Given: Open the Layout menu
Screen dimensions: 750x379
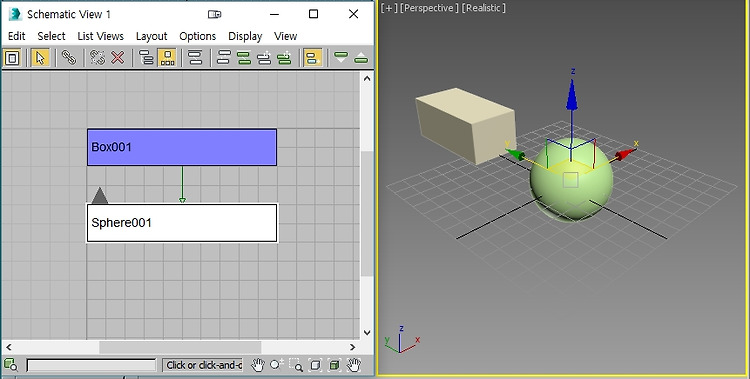Looking at the screenshot, I should coord(152,36).
